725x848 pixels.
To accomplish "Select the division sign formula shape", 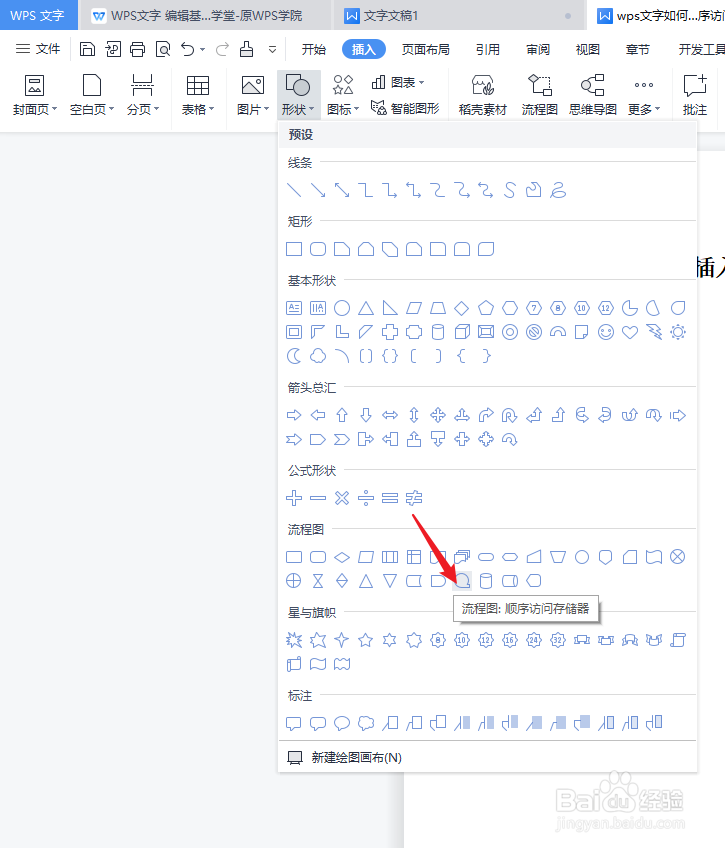I will 366,498.
